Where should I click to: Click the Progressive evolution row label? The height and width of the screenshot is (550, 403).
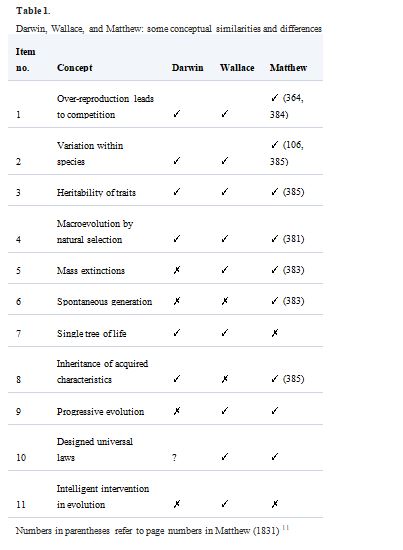pos(100,411)
